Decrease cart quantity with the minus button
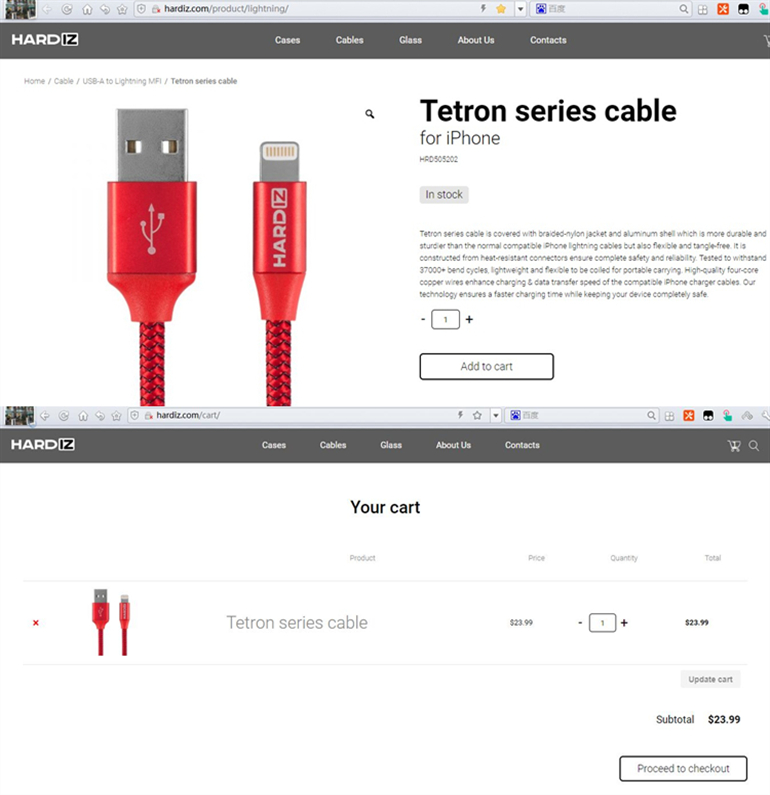 [x=580, y=623]
